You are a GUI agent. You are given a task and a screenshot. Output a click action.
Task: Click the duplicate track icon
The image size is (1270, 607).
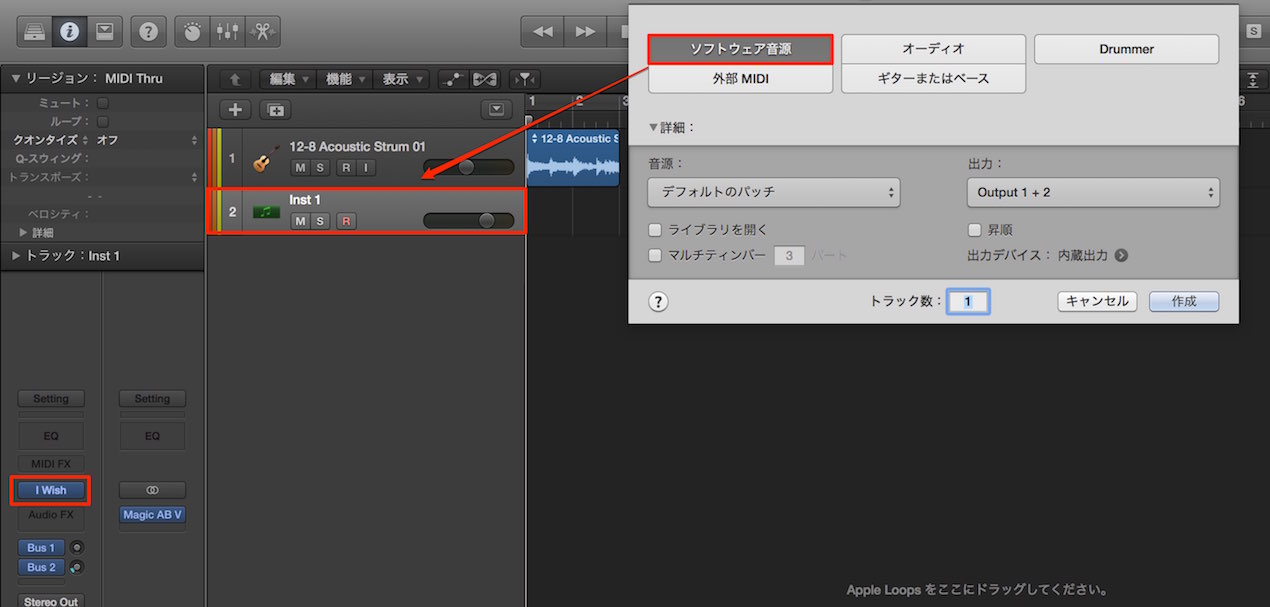[x=275, y=110]
